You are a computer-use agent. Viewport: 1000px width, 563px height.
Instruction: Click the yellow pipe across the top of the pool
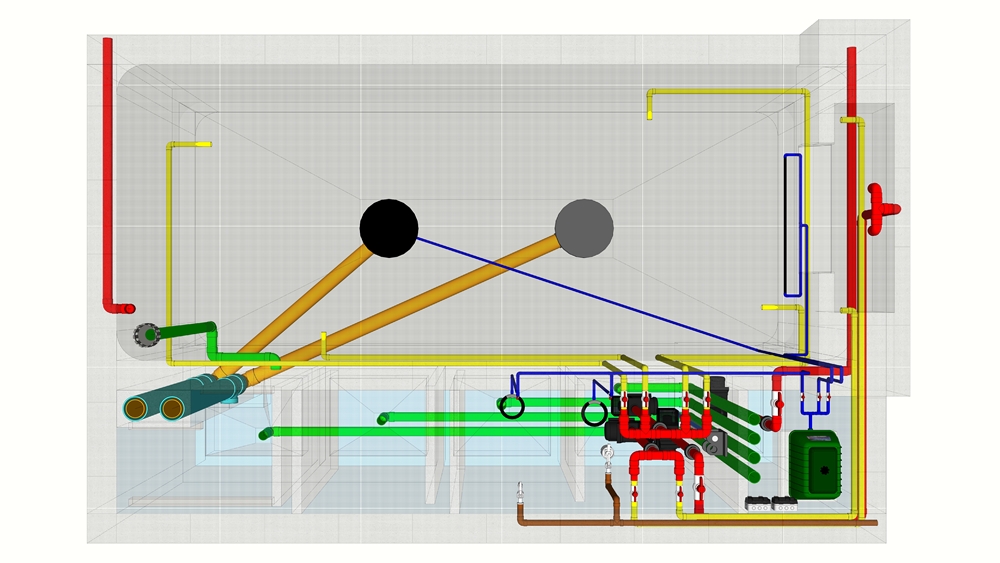tap(729, 92)
